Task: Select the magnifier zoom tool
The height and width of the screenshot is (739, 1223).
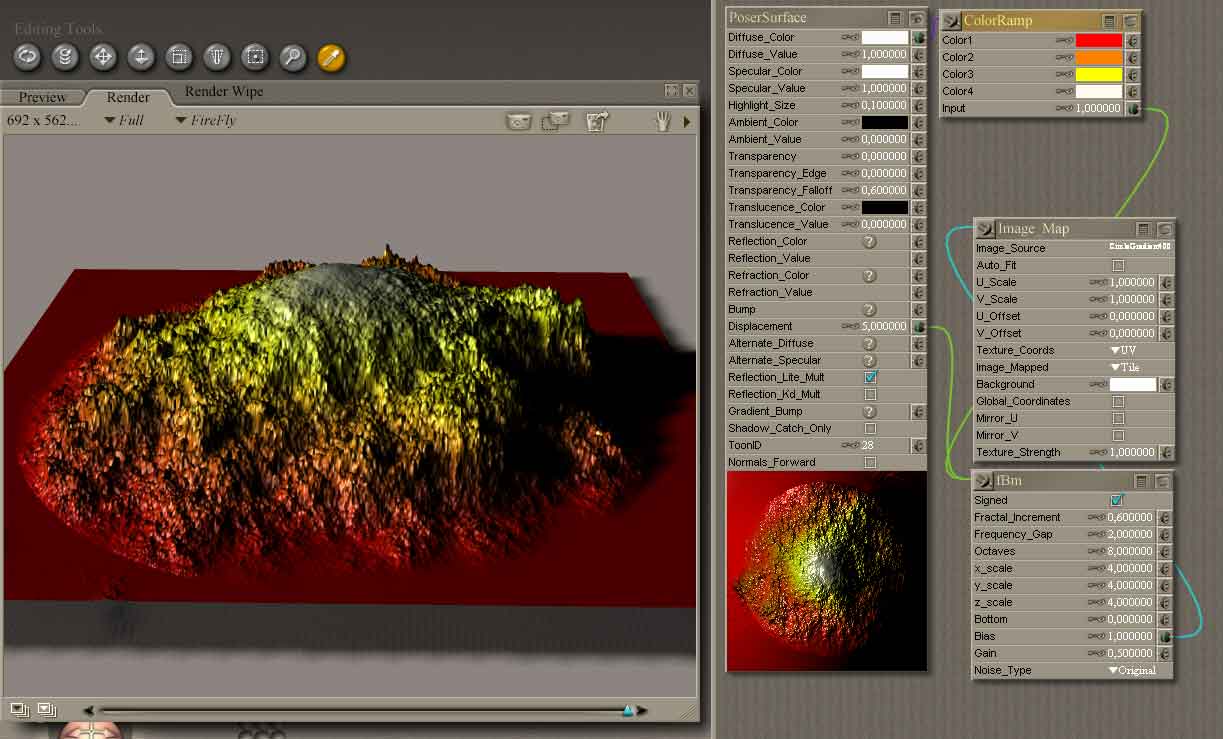Action: pos(292,57)
